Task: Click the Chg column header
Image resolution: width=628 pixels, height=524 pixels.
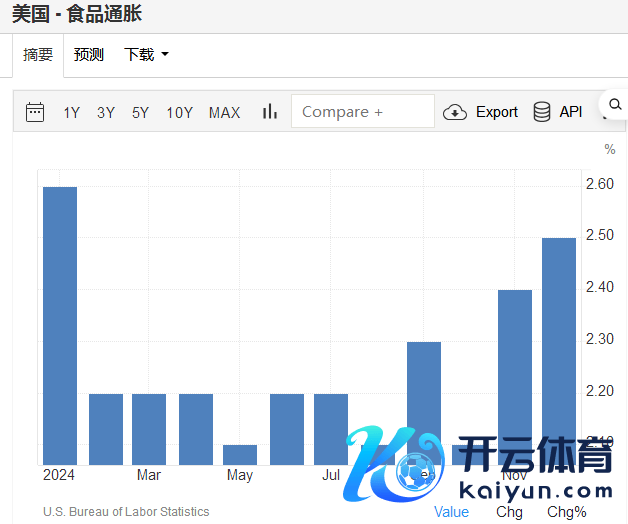Action: pyautogui.click(x=509, y=512)
